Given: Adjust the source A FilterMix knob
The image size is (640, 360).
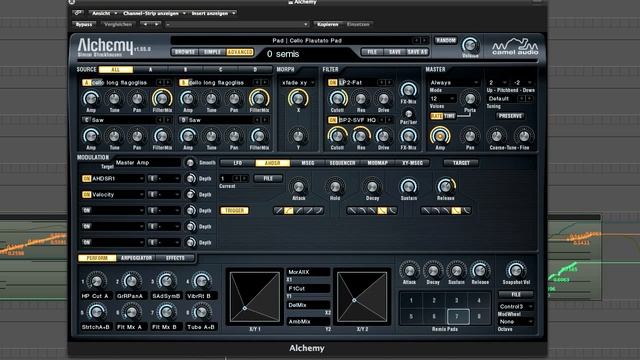Looking at the screenshot, I should click(x=162, y=98).
